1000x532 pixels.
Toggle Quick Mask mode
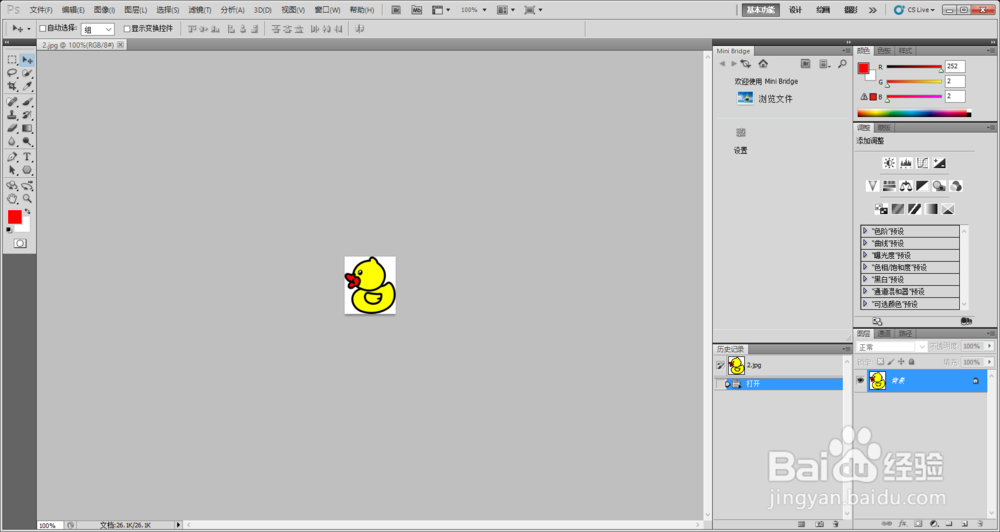20,243
